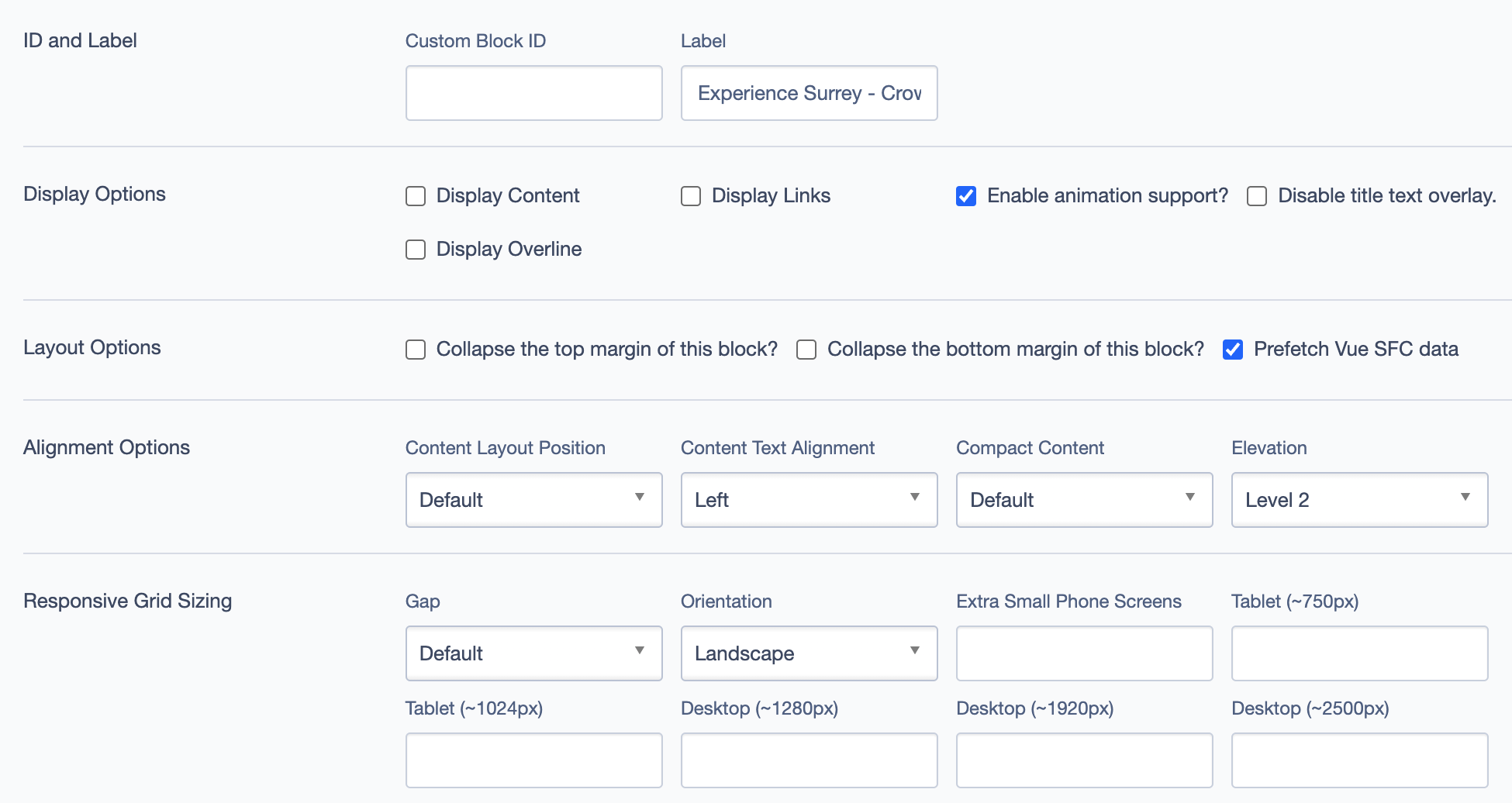This screenshot has height=803, width=1512.
Task: Expand the Compact Content dropdown
Action: point(1084,500)
